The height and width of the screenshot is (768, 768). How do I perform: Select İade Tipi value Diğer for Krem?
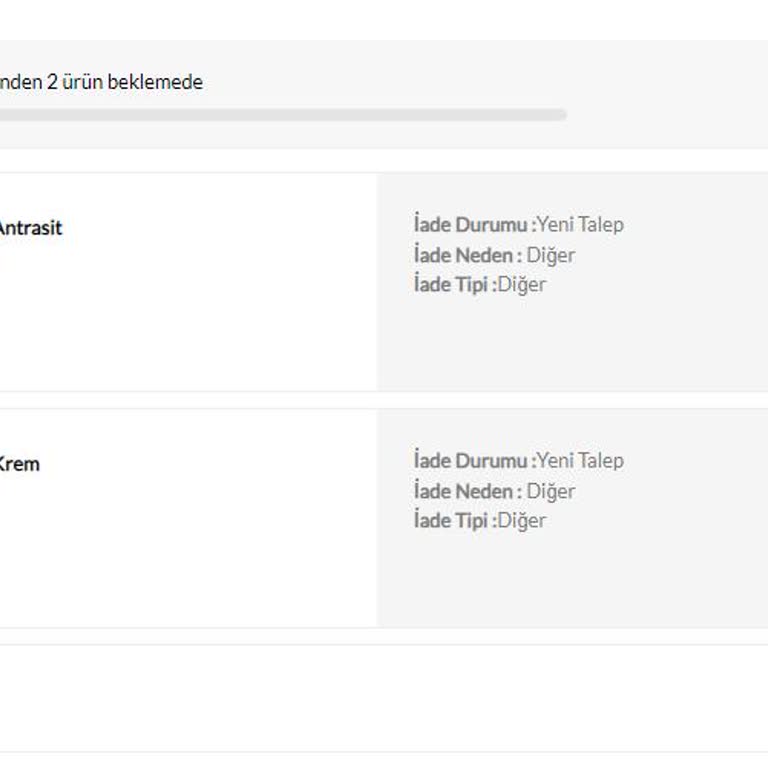(x=522, y=520)
